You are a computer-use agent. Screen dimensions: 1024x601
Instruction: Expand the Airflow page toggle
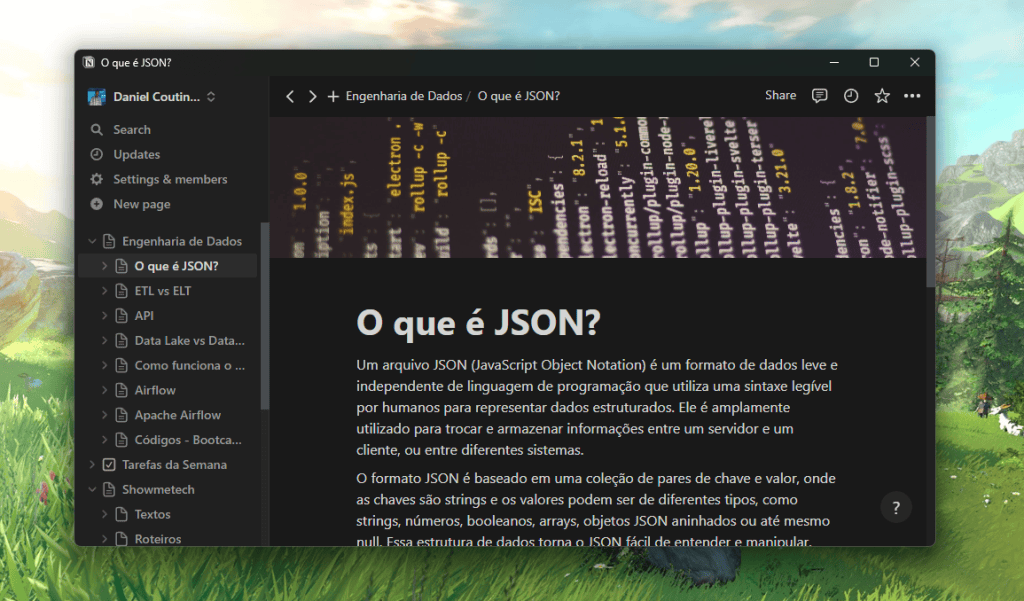click(x=105, y=390)
